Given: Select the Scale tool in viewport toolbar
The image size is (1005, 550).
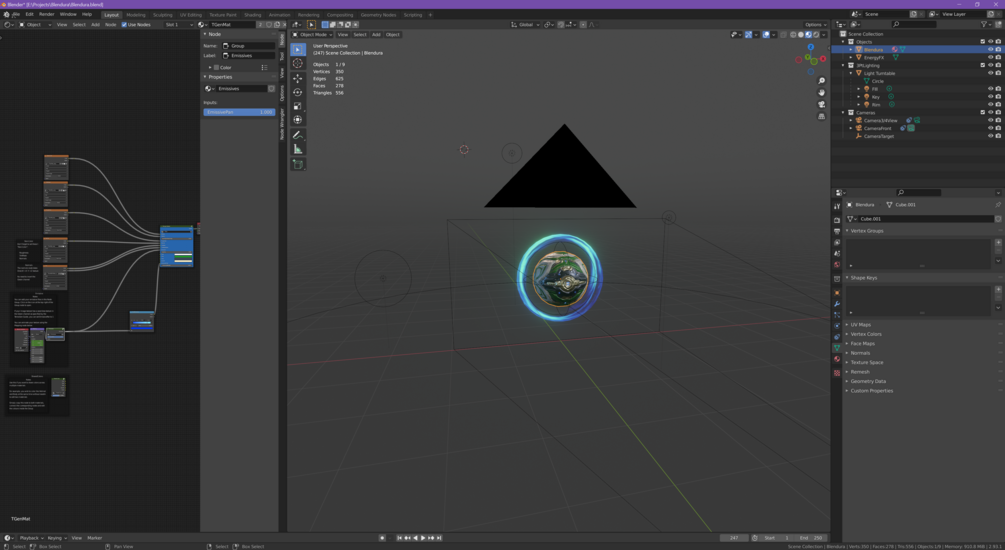Looking at the screenshot, I should [297, 106].
